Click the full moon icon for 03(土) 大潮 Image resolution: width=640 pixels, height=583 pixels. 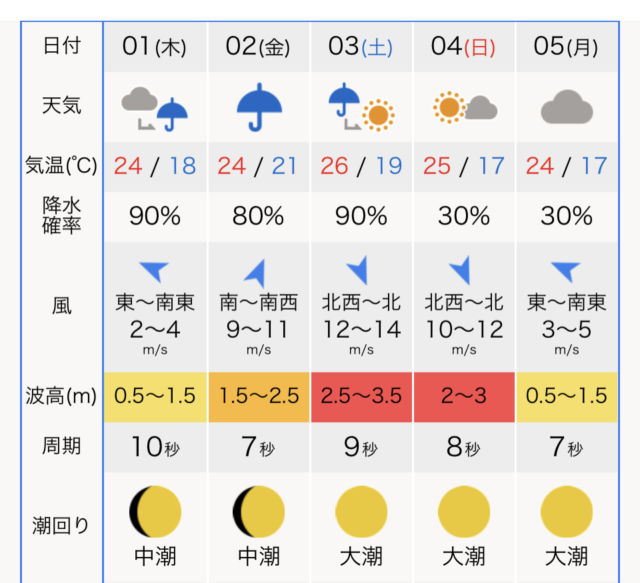361,511
